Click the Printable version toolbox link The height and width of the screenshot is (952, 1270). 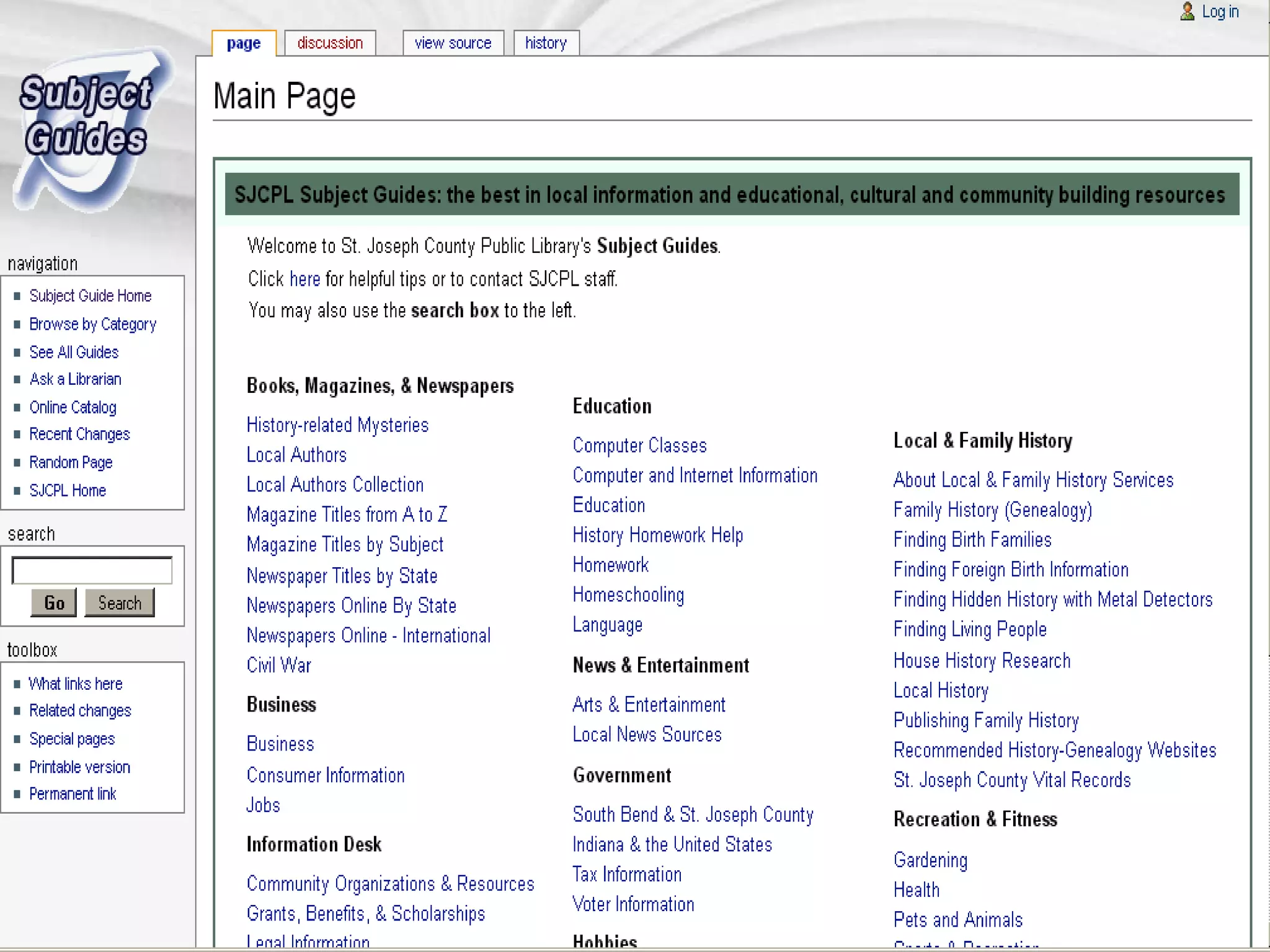[x=79, y=767]
